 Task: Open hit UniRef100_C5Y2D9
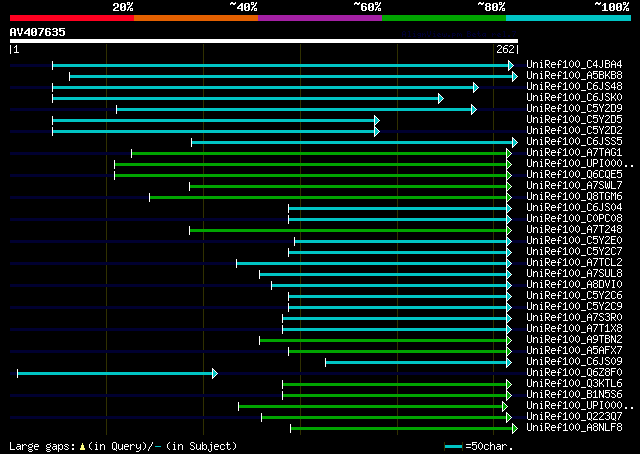(574, 109)
